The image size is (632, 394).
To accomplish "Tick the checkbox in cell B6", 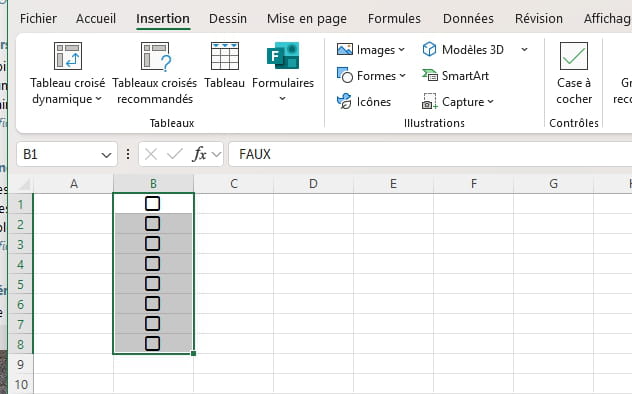I will (152, 303).
